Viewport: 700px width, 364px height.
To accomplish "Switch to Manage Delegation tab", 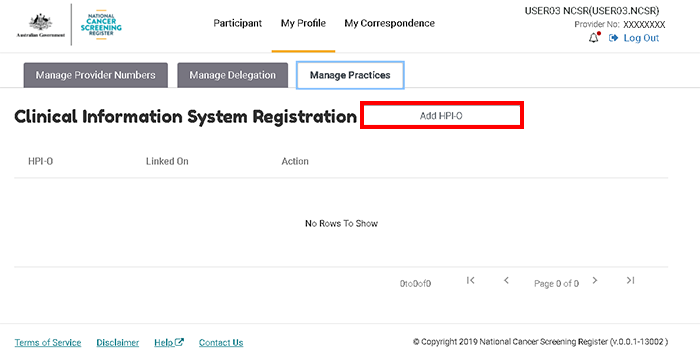I will pyautogui.click(x=233, y=75).
